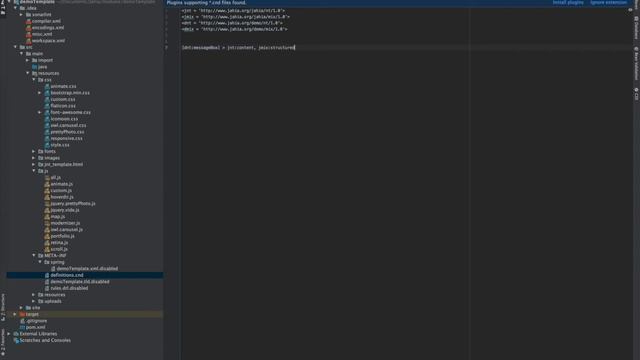640x360 pixels.
Task: Select style.css file
Action: [x=60, y=145]
